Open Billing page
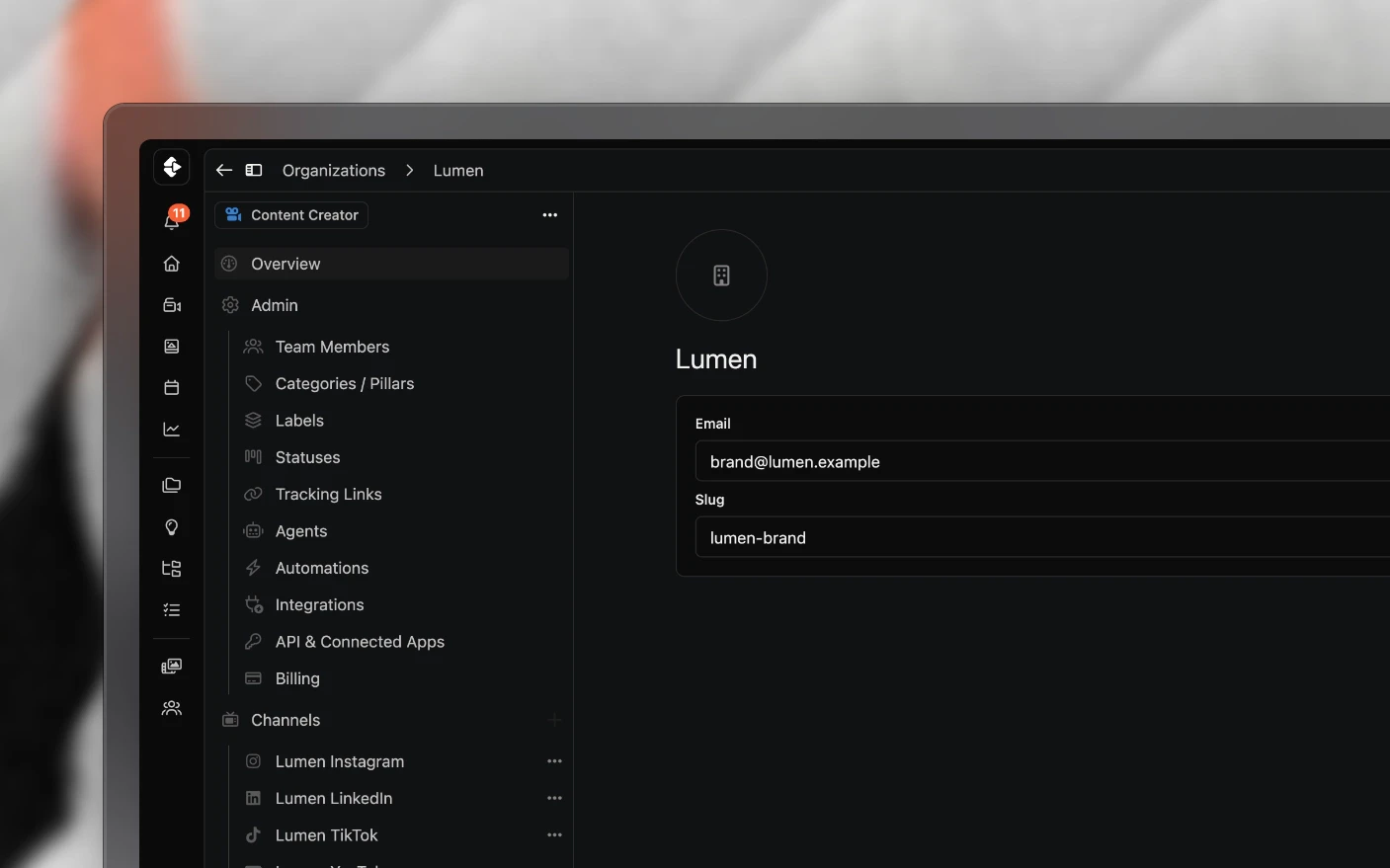Screen dimensions: 1390x868 click(297, 678)
